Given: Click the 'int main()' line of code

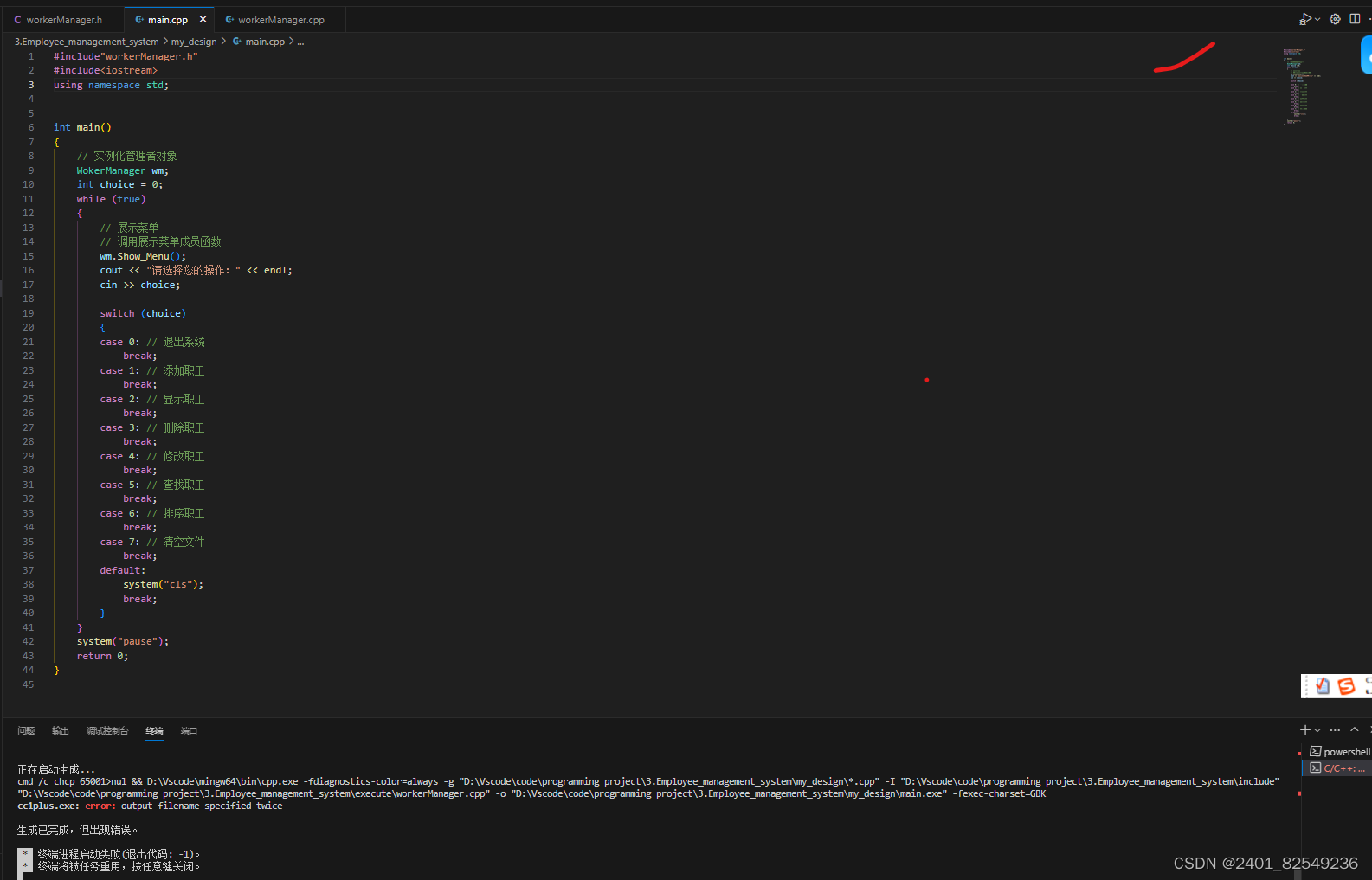Looking at the screenshot, I should click(82, 127).
